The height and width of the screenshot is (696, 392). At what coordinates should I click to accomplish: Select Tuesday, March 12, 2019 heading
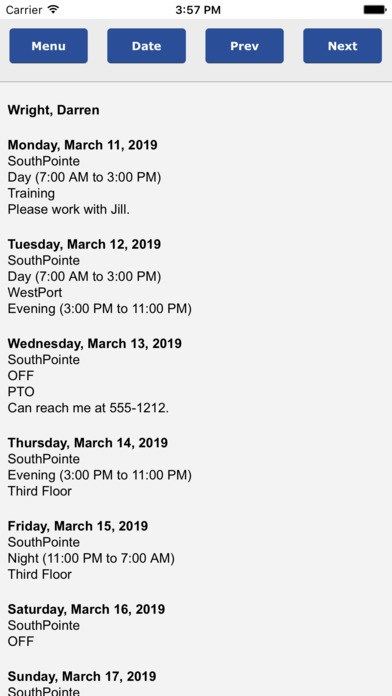[x=84, y=244]
